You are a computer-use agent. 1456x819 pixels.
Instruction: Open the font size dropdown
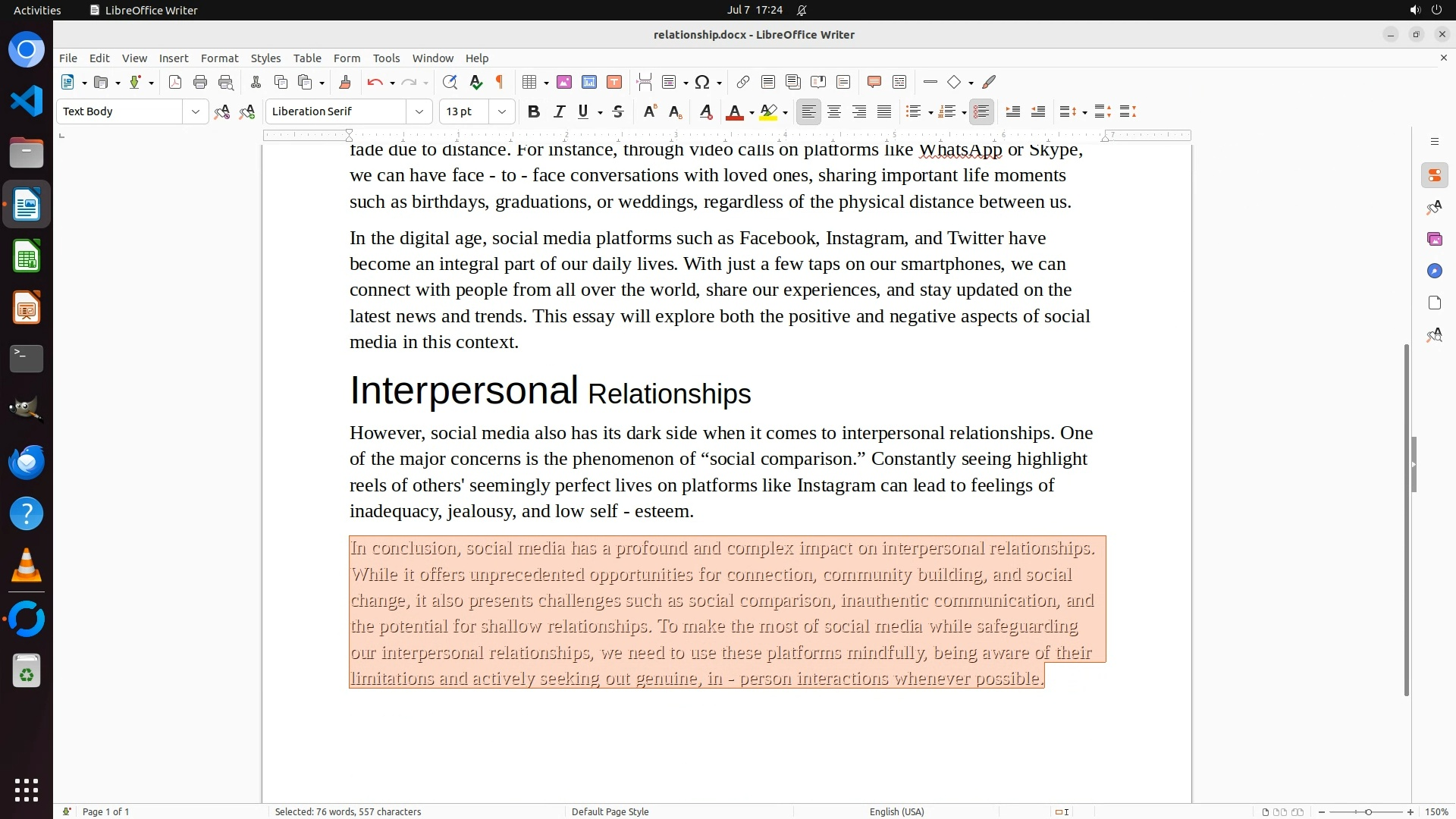coord(502,112)
